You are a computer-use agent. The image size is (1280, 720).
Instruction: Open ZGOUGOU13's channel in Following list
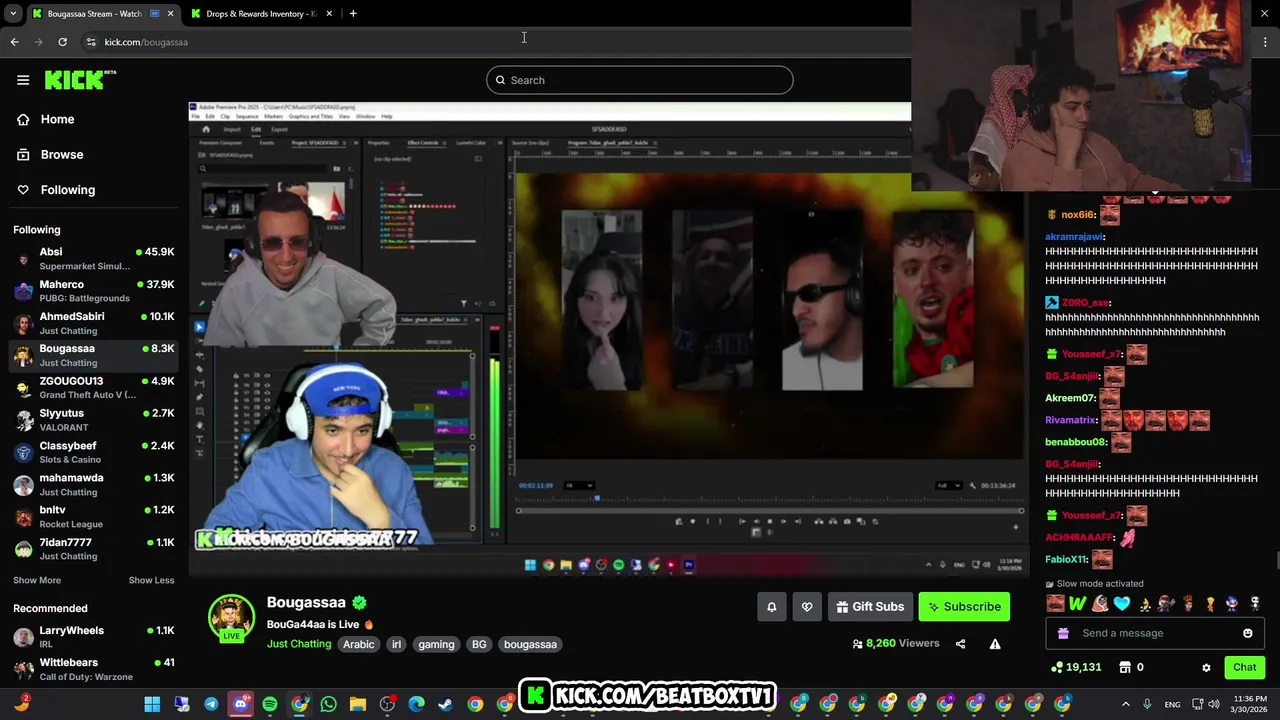[x=94, y=388]
